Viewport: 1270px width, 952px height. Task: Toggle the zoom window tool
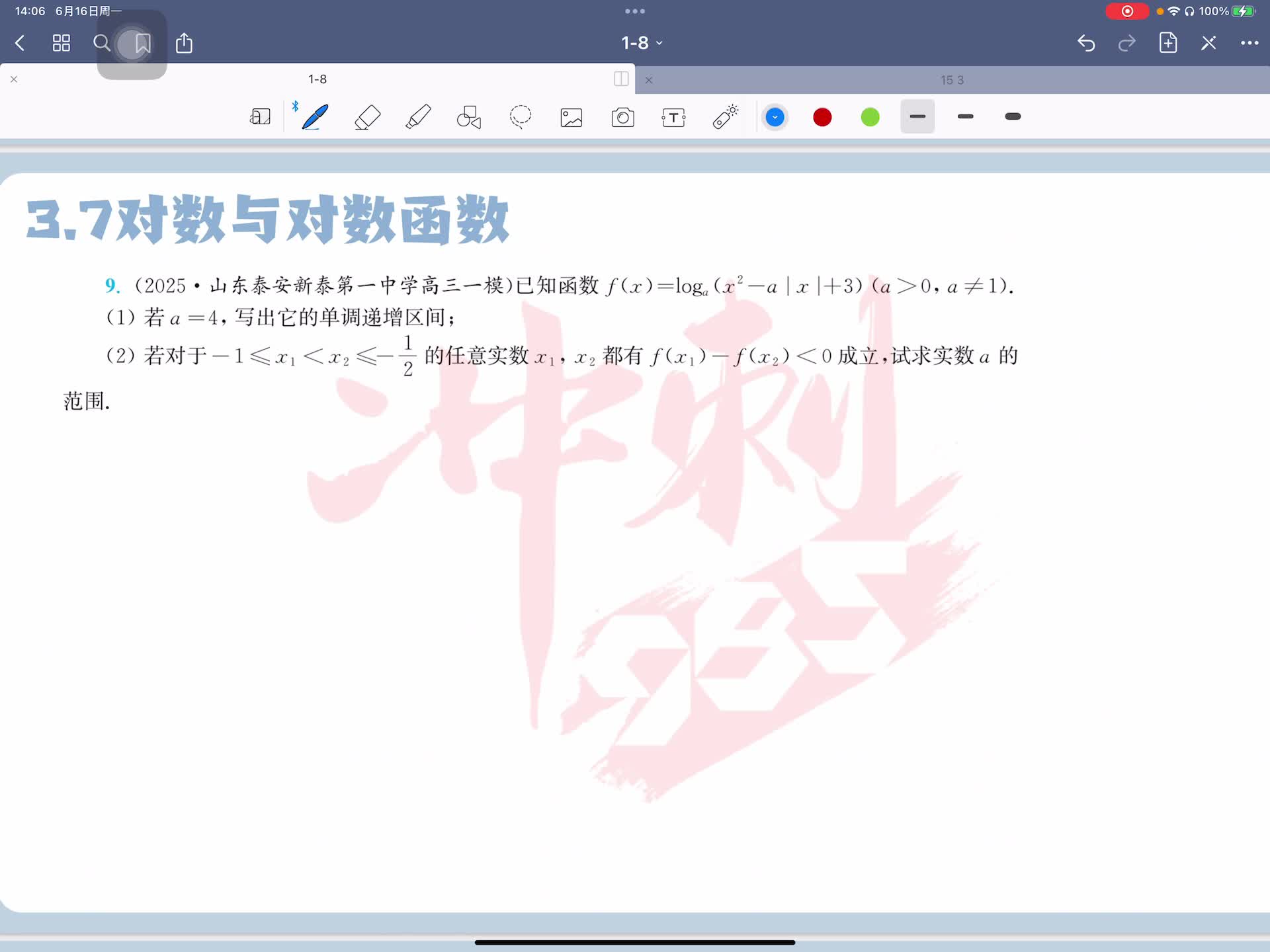click(260, 117)
